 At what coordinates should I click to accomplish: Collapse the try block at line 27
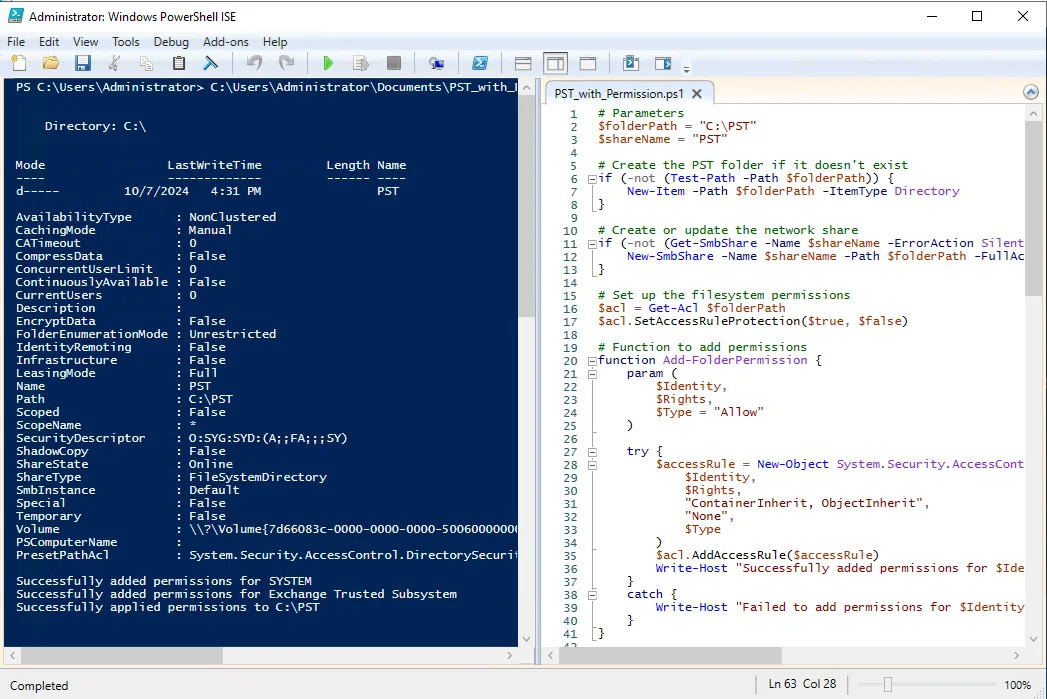click(592, 452)
